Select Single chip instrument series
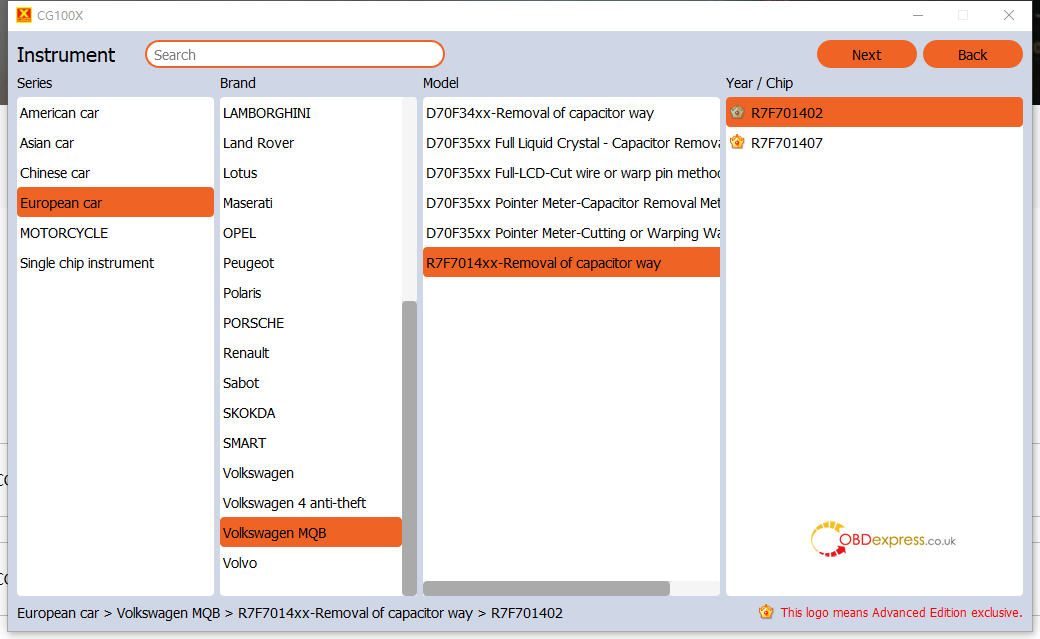Screen dimensions: 1040x639 click(x=115, y=263)
